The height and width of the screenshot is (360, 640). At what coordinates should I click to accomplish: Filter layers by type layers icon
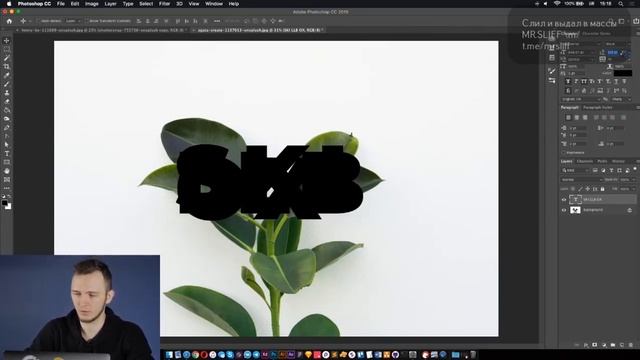click(611, 170)
